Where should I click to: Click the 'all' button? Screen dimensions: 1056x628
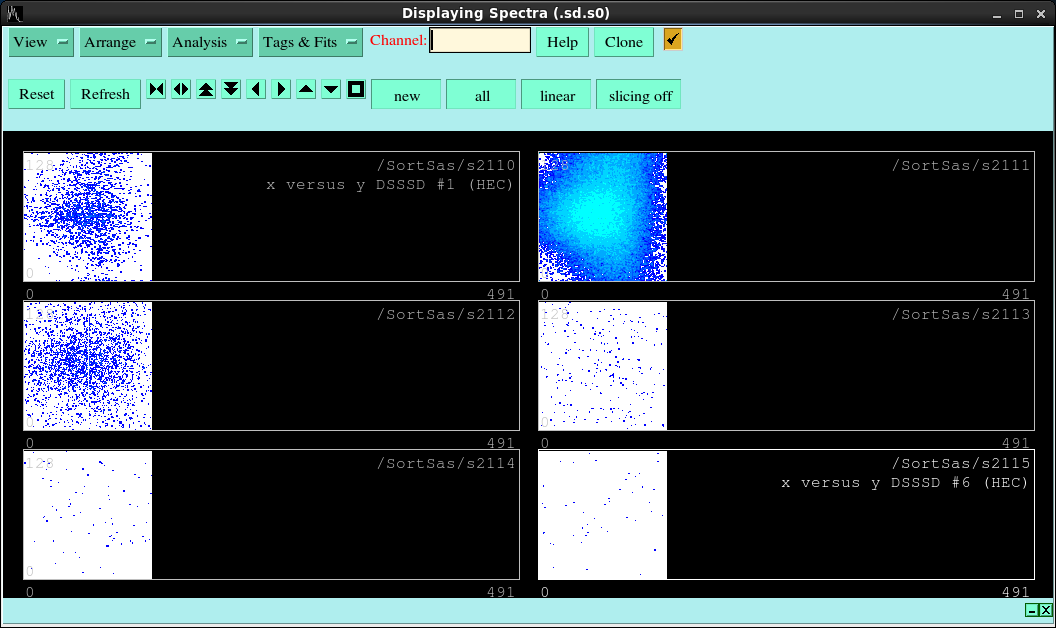point(482,95)
